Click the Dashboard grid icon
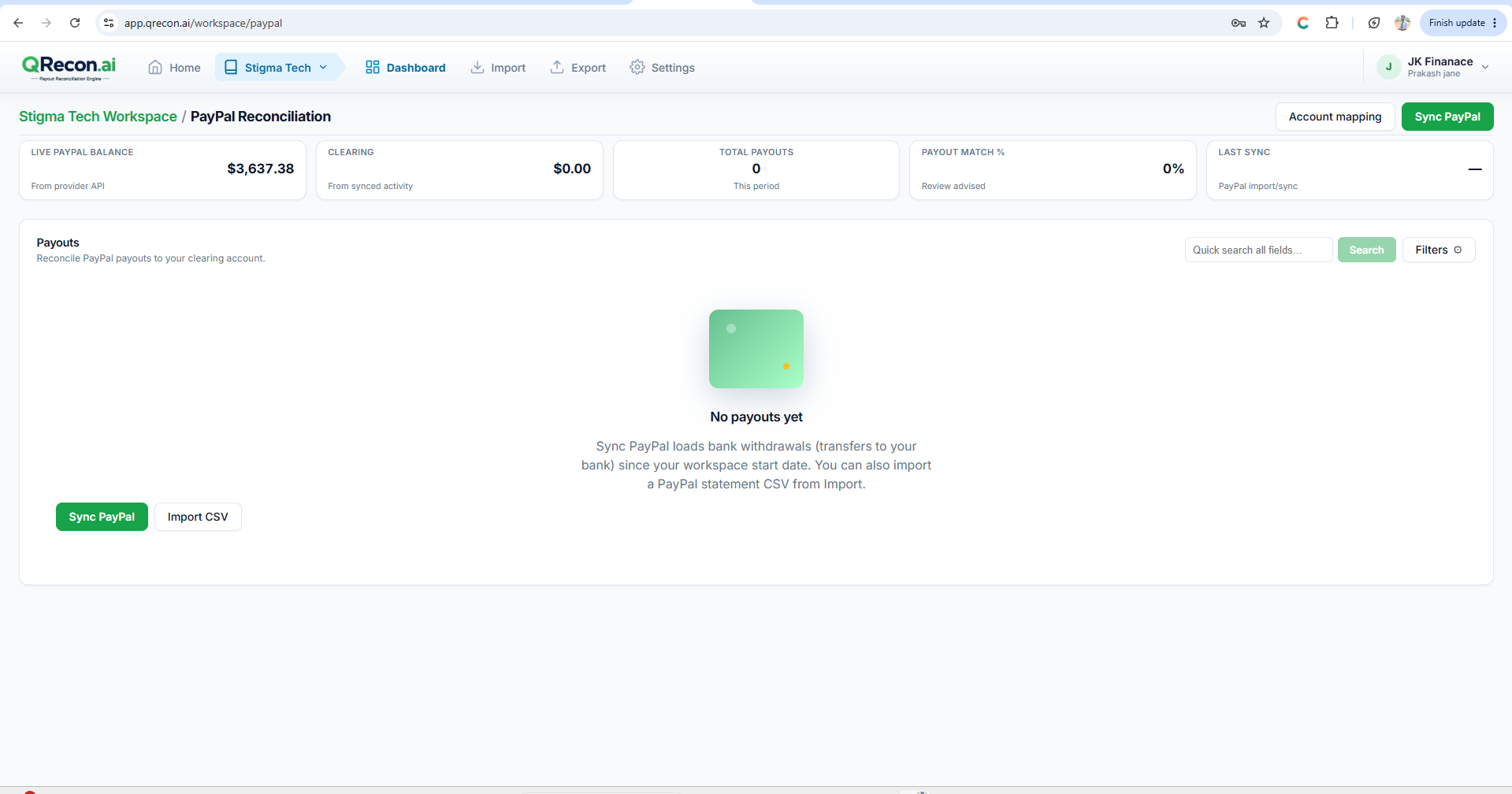The width and height of the screenshot is (1512, 794). (x=373, y=67)
